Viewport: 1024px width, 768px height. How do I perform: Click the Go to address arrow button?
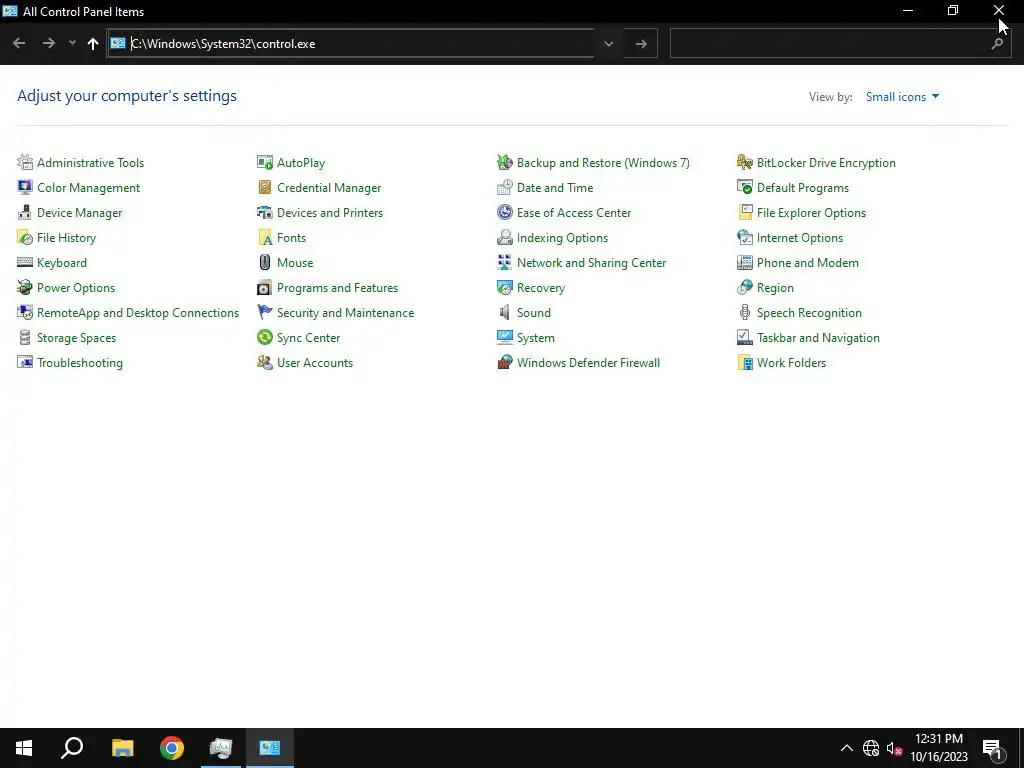[641, 44]
